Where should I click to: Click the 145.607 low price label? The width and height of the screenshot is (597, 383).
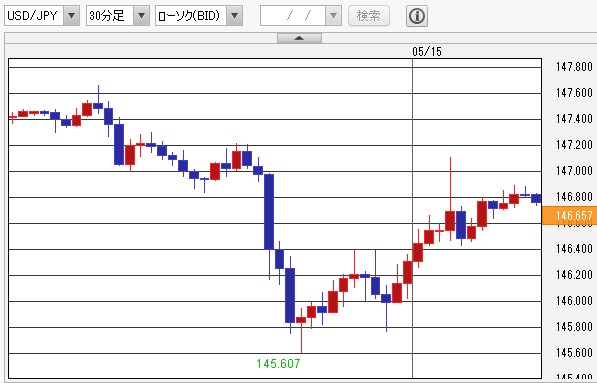(x=278, y=364)
